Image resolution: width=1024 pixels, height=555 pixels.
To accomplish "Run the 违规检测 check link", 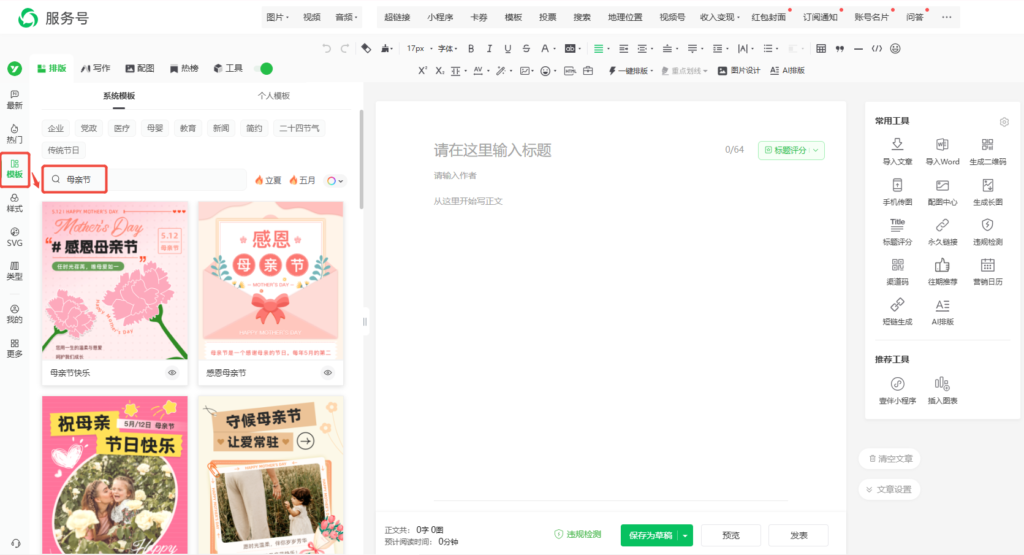I will tap(578, 534).
